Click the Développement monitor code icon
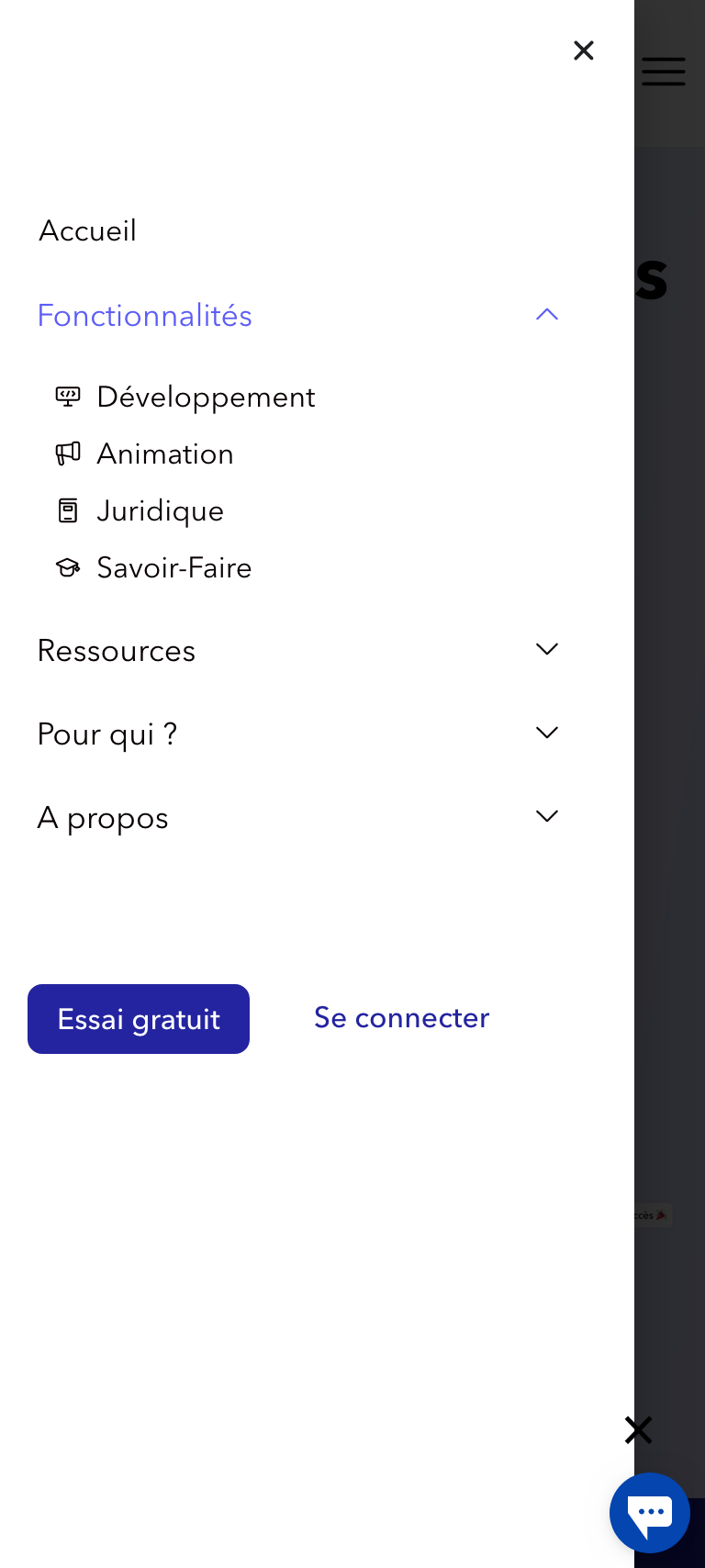 [x=68, y=397]
